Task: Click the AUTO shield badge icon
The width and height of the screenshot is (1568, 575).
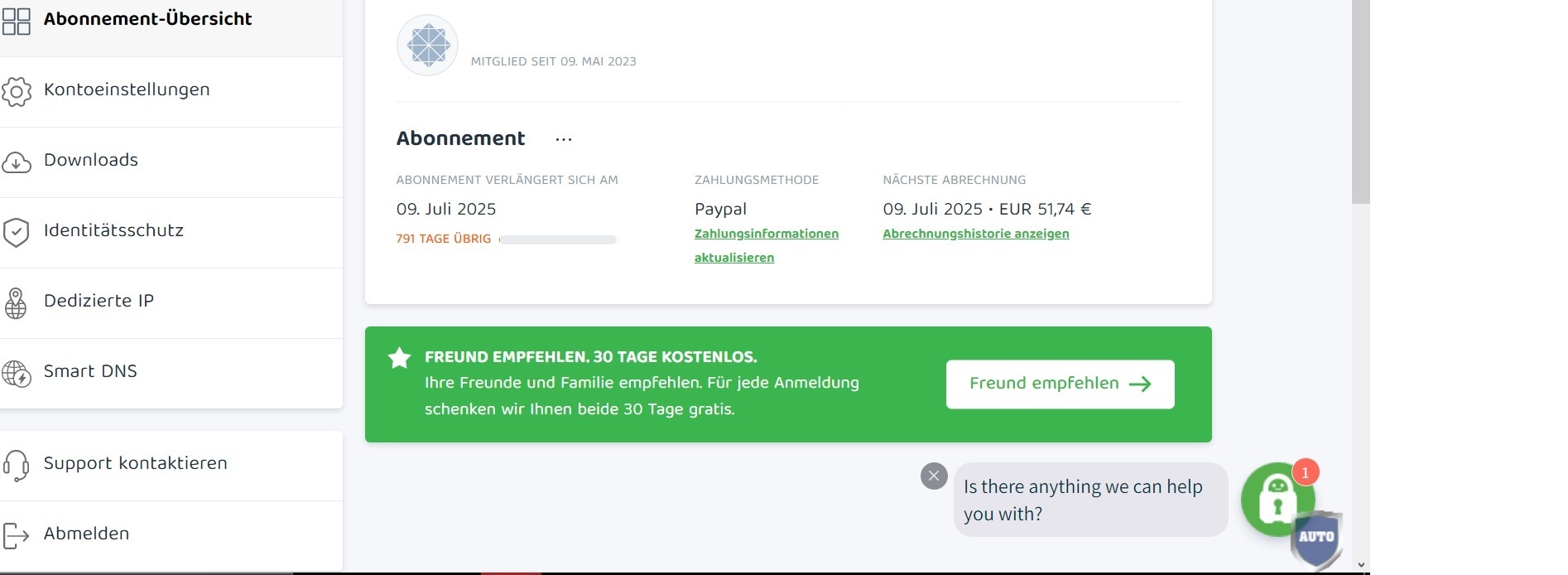Action: click(1316, 539)
